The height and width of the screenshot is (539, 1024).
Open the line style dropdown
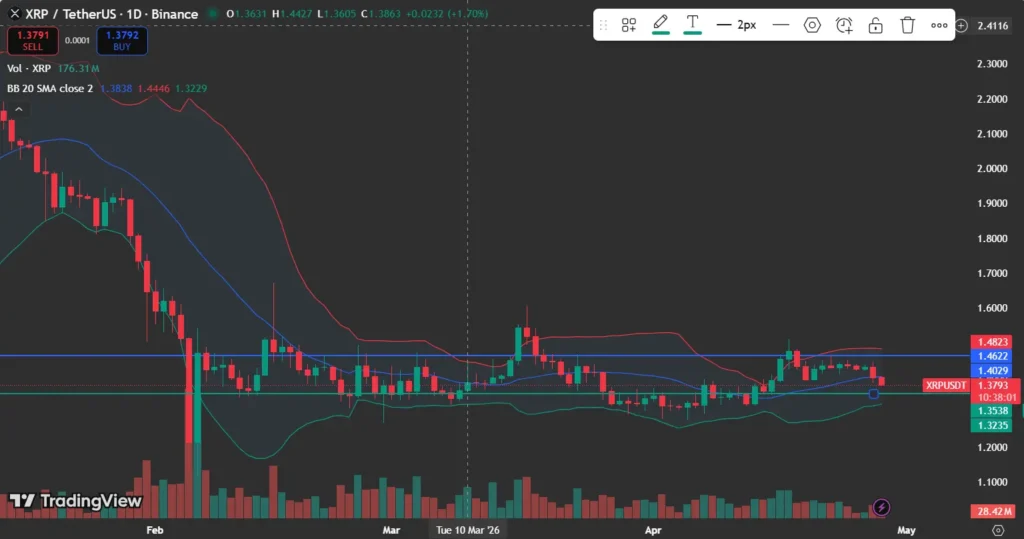click(780, 25)
